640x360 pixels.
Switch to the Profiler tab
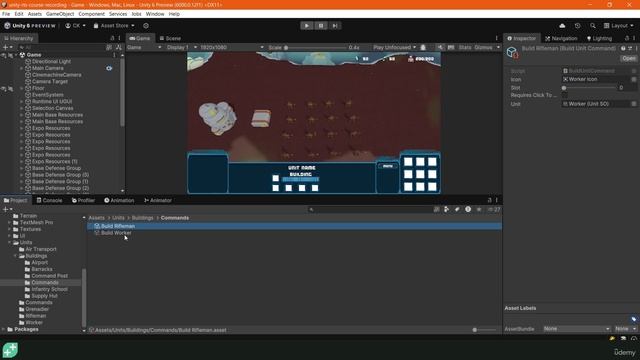click(83, 200)
